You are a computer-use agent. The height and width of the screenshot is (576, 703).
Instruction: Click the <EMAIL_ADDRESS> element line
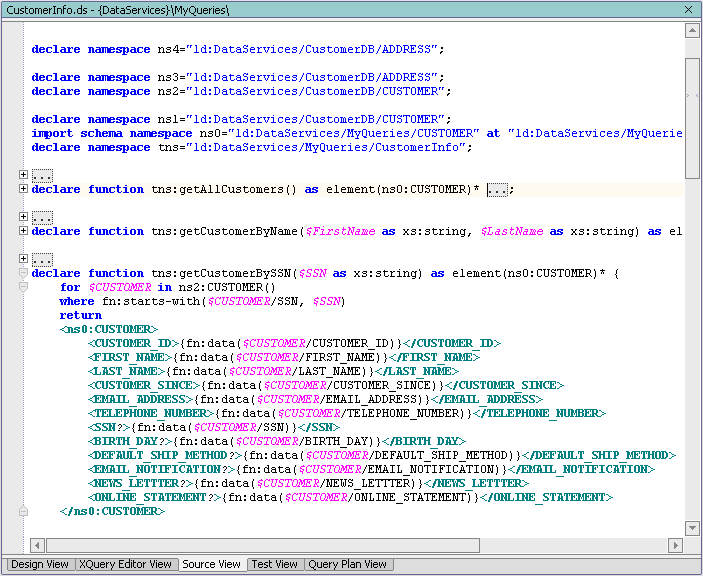(x=316, y=399)
